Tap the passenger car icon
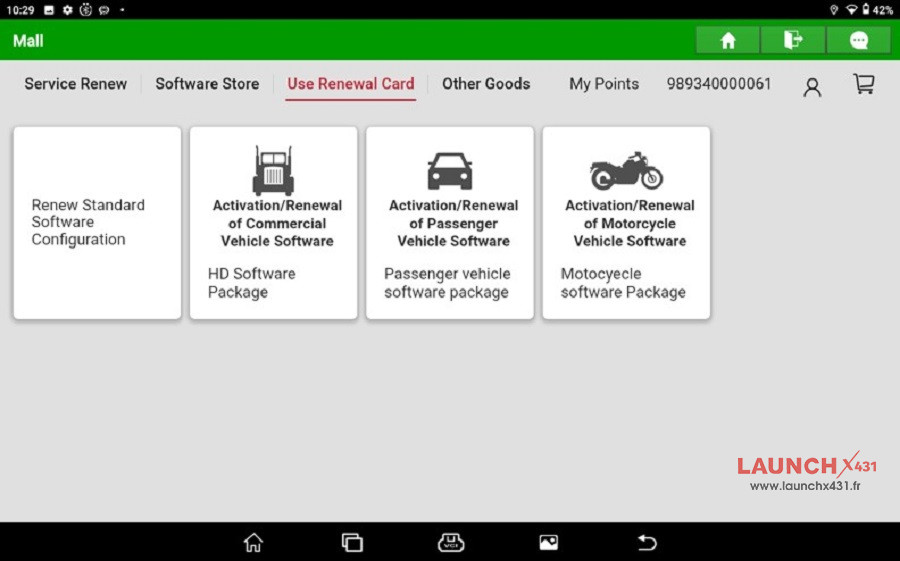 tap(449, 171)
